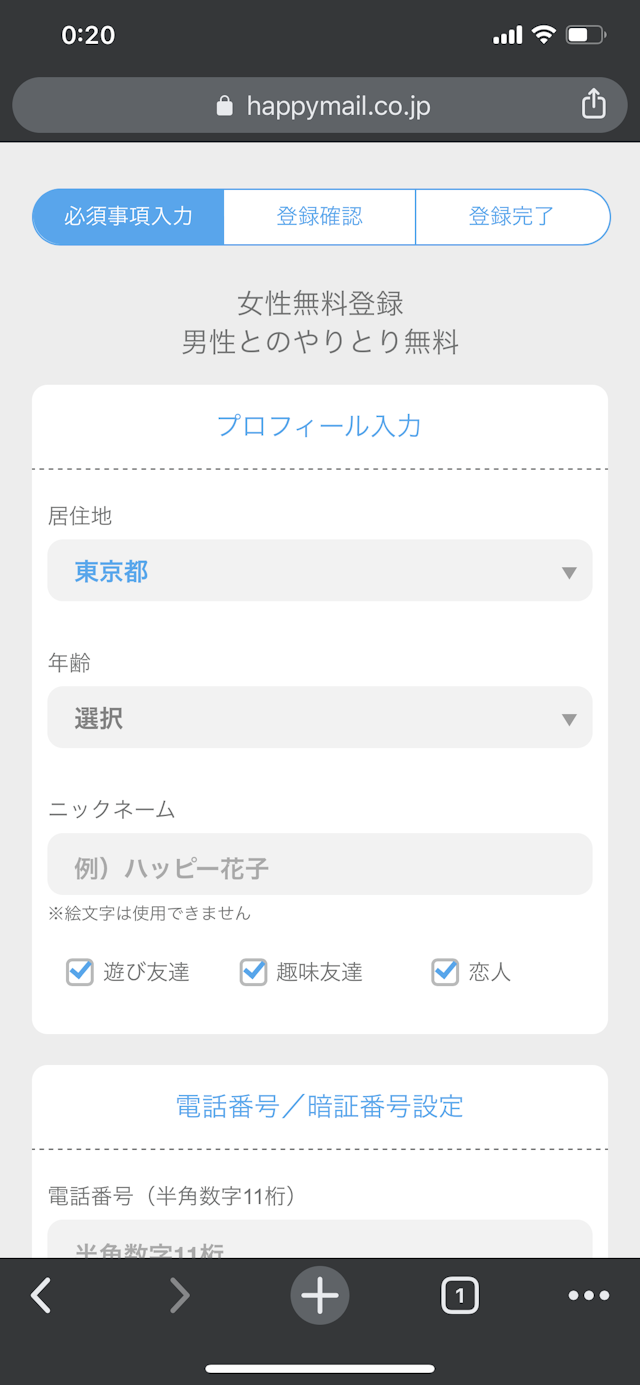Tap the gray chevron on the age selector
This screenshot has width=640, height=1385.
569,717
